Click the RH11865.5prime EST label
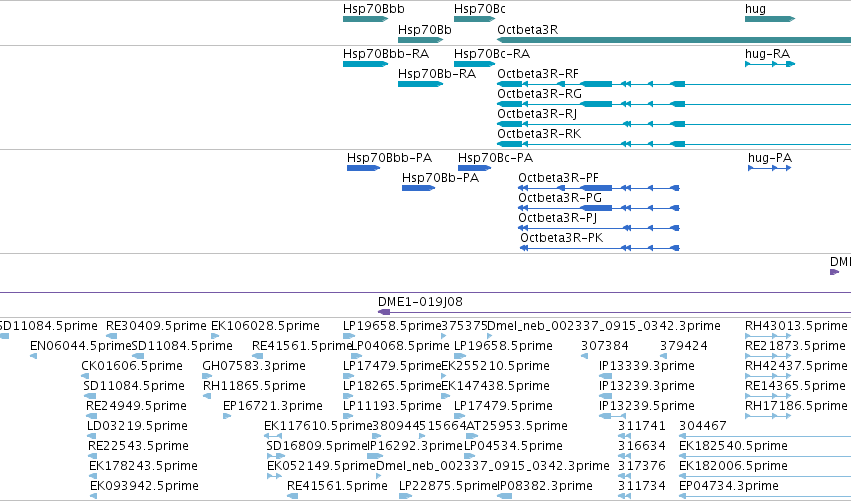Screen dimensions: 851x501 coord(254,386)
